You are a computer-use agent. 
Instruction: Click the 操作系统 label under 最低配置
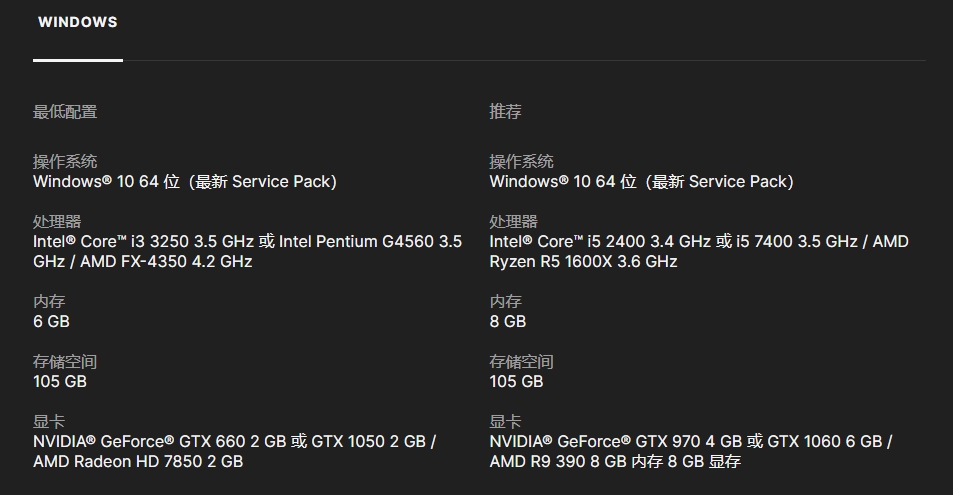click(65, 161)
